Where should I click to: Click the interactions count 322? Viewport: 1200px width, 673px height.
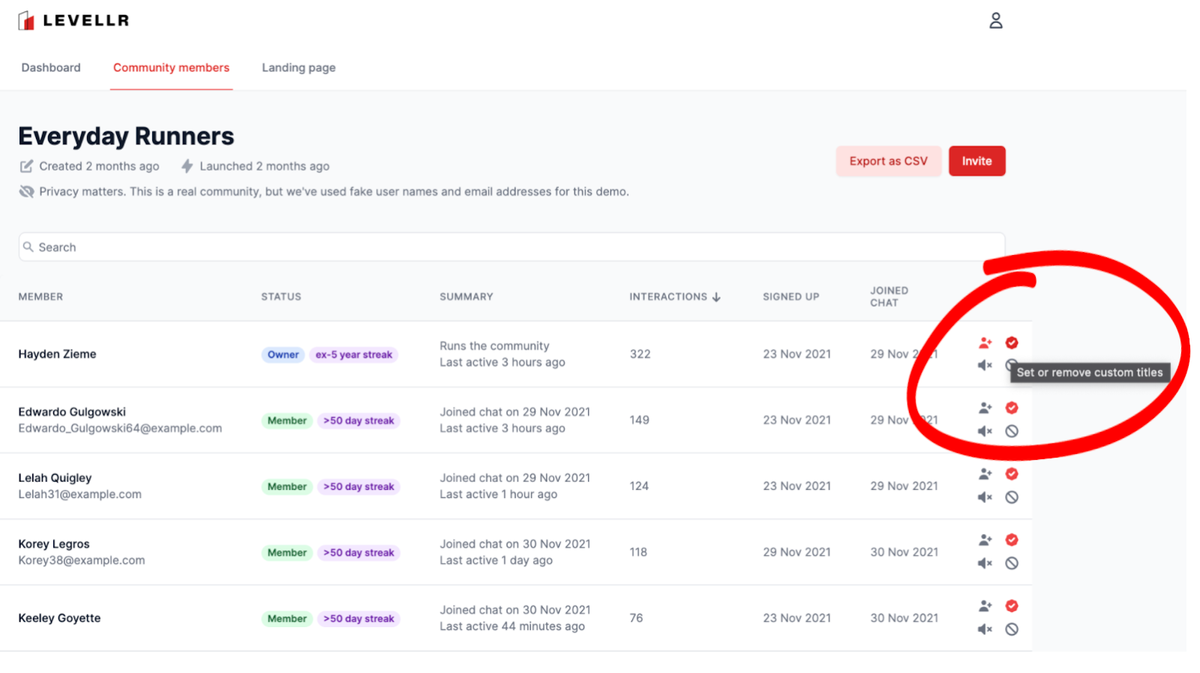[x=640, y=354]
